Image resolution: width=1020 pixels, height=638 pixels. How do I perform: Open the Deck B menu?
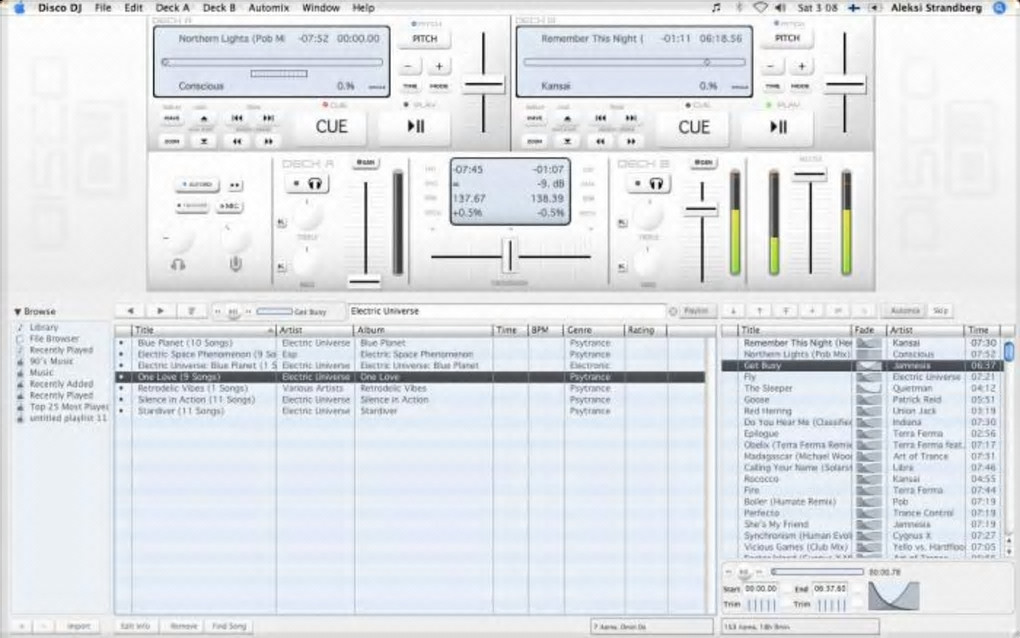point(219,8)
